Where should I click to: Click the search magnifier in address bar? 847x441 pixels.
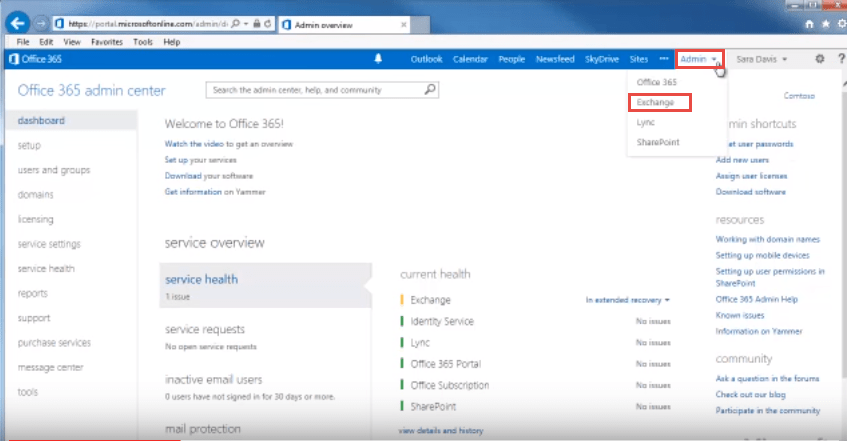[235, 24]
